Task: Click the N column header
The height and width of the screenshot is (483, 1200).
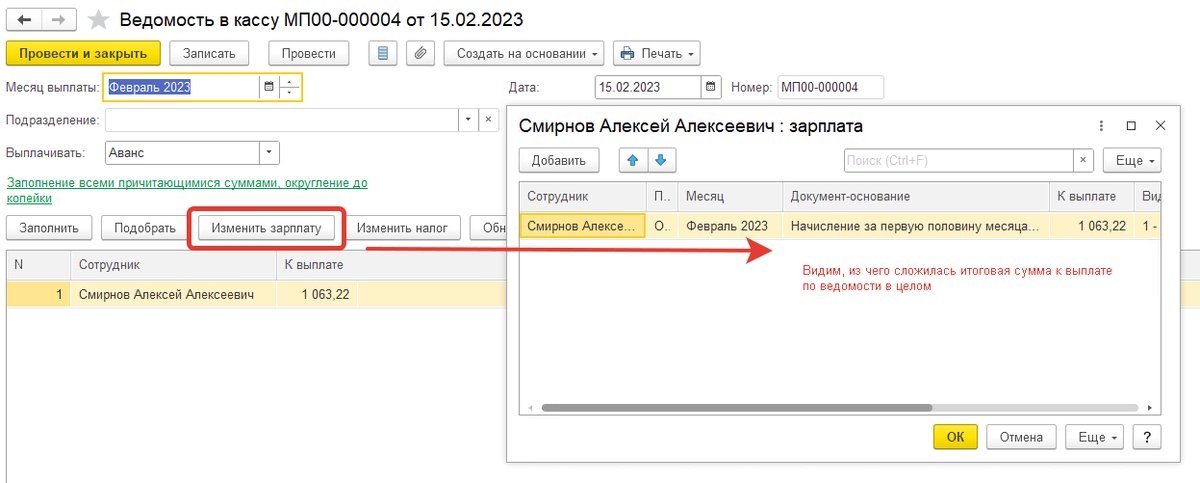Action: coord(38,265)
